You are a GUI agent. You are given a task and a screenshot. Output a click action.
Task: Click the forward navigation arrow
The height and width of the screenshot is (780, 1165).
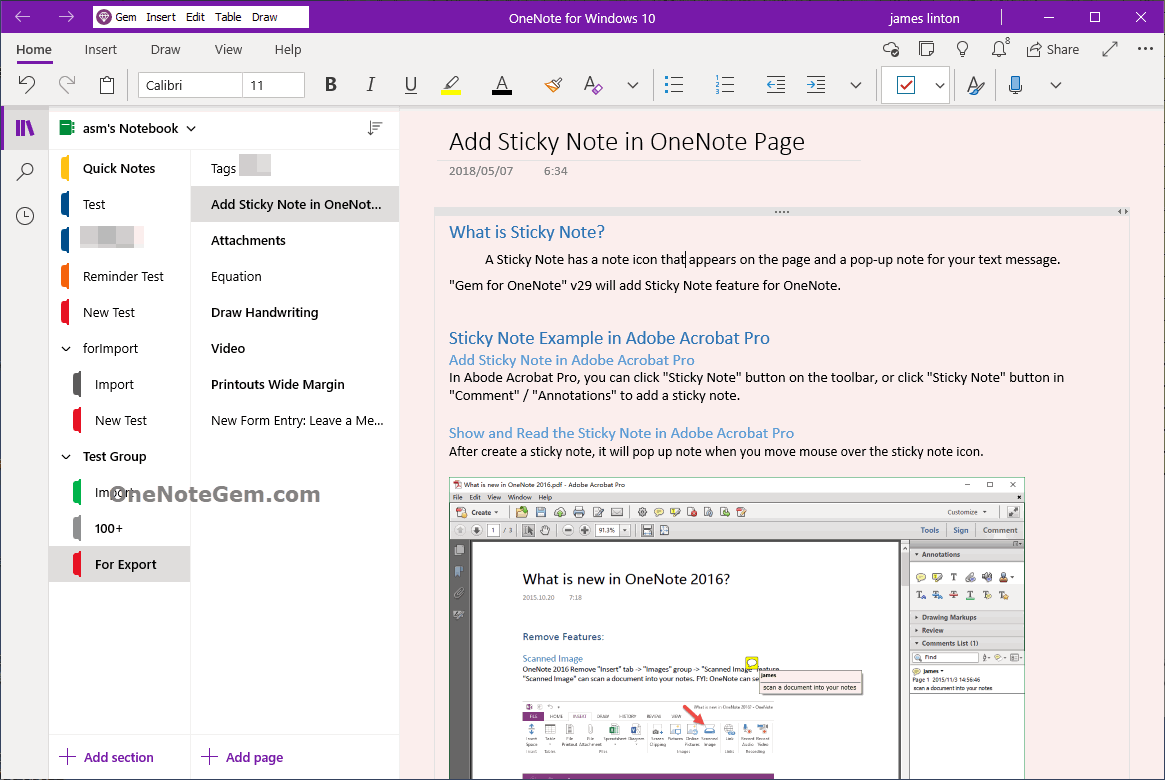point(66,16)
